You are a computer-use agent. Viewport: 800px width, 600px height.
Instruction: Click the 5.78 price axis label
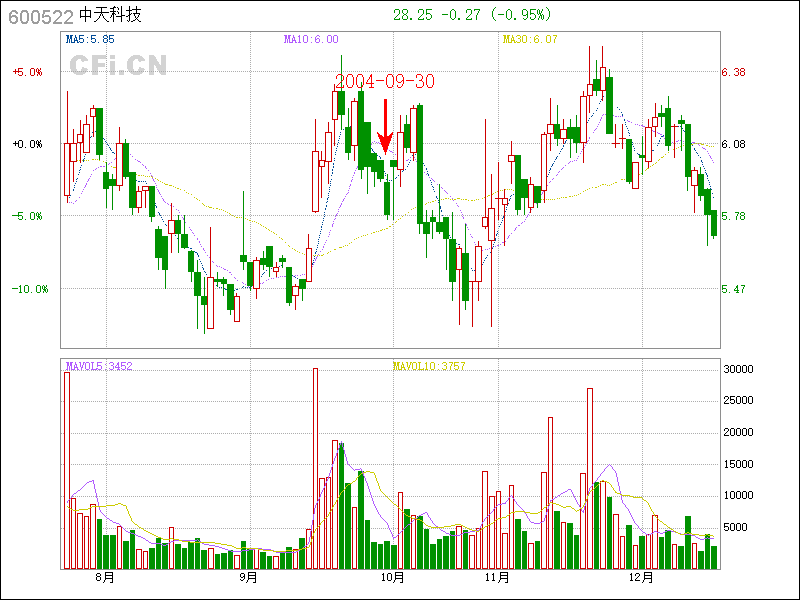(733, 216)
